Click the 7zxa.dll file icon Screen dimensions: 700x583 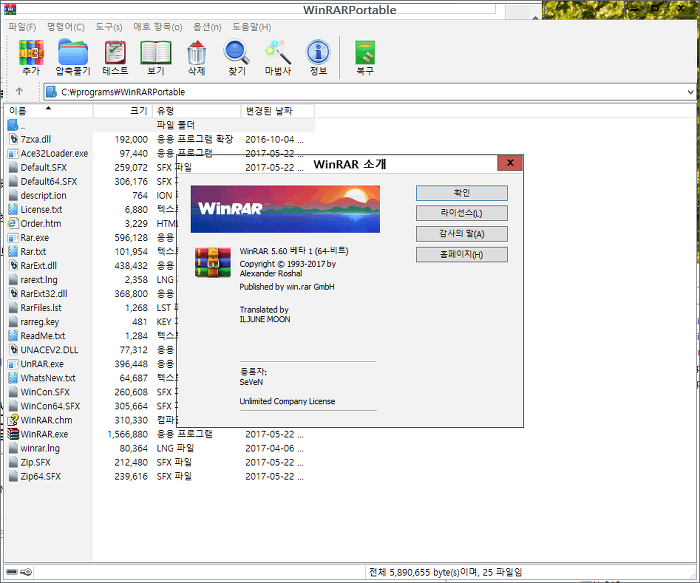[x=13, y=139]
